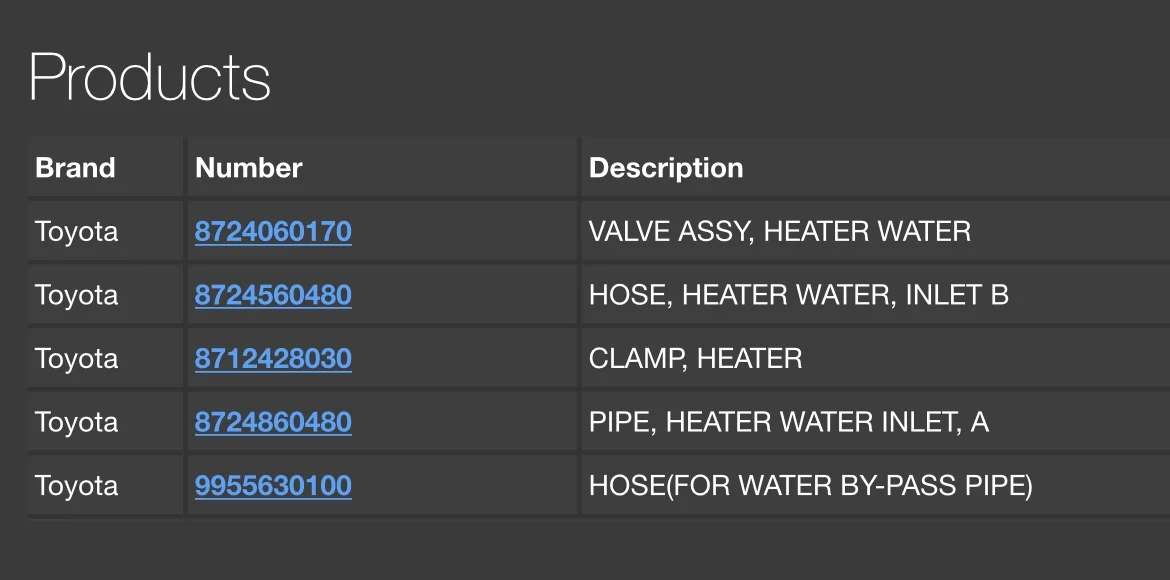Click HOSE, HEATER WATER, INLET B description
The height and width of the screenshot is (580, 1170).
798,295
